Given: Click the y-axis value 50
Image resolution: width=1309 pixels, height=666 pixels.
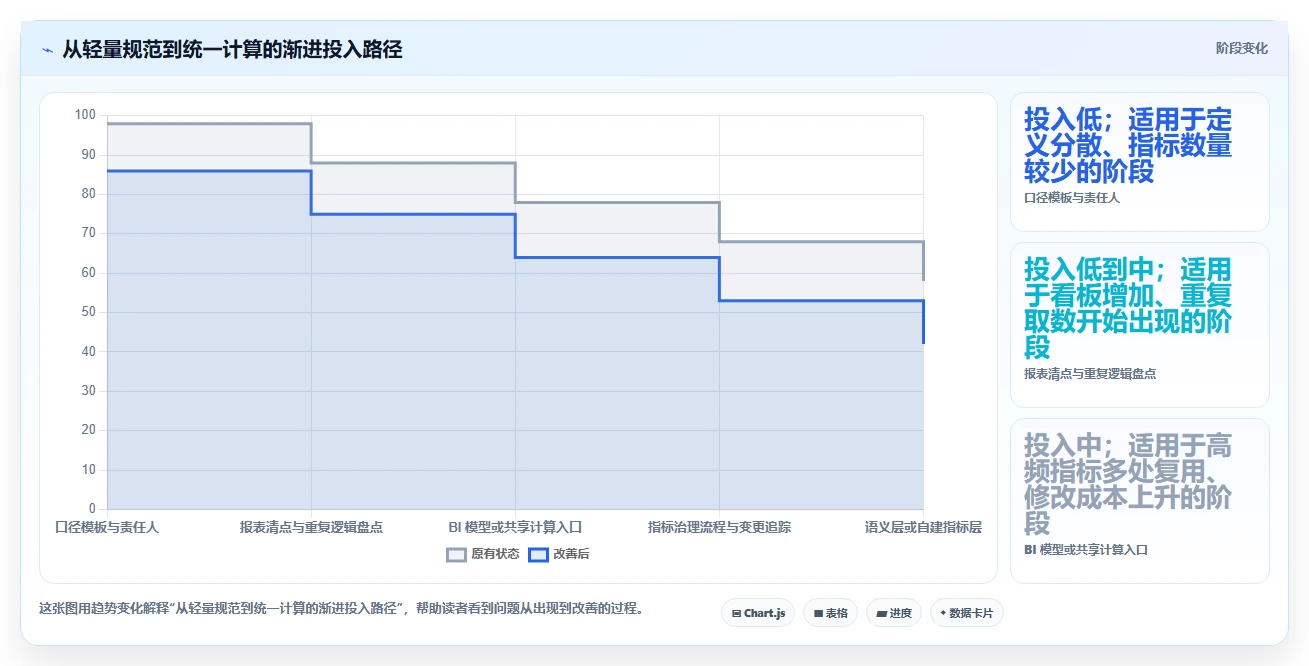Looking at the screenshot, I should 88,312.
